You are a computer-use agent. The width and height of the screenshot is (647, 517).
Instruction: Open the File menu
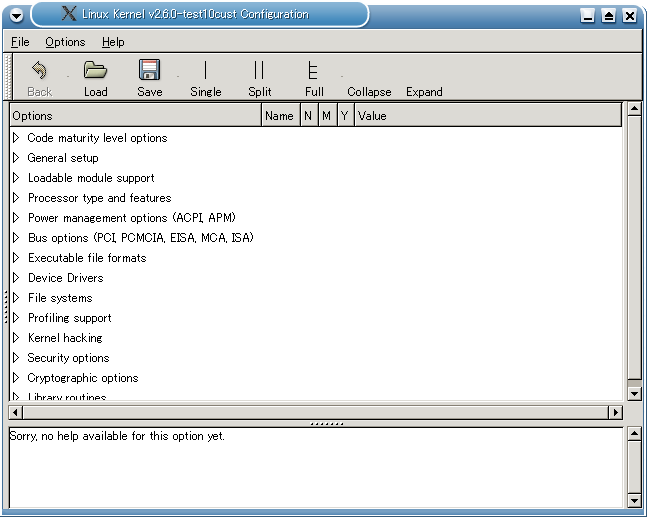(x=20, y=42)
